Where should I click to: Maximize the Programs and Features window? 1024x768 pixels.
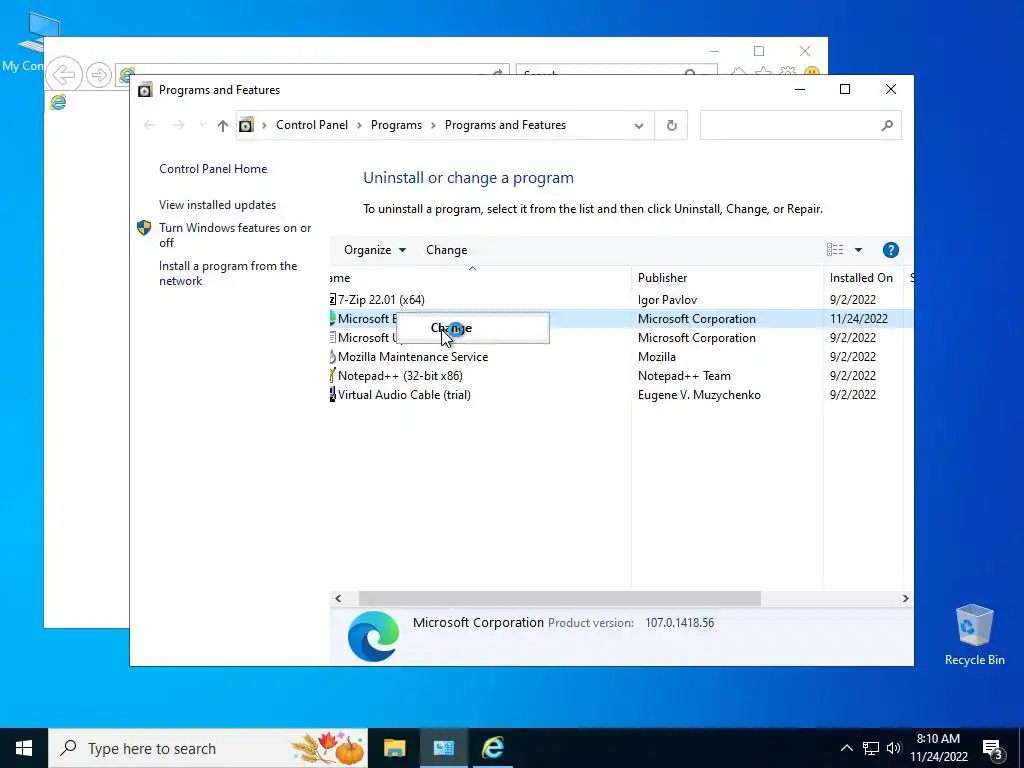pos(844,89)
